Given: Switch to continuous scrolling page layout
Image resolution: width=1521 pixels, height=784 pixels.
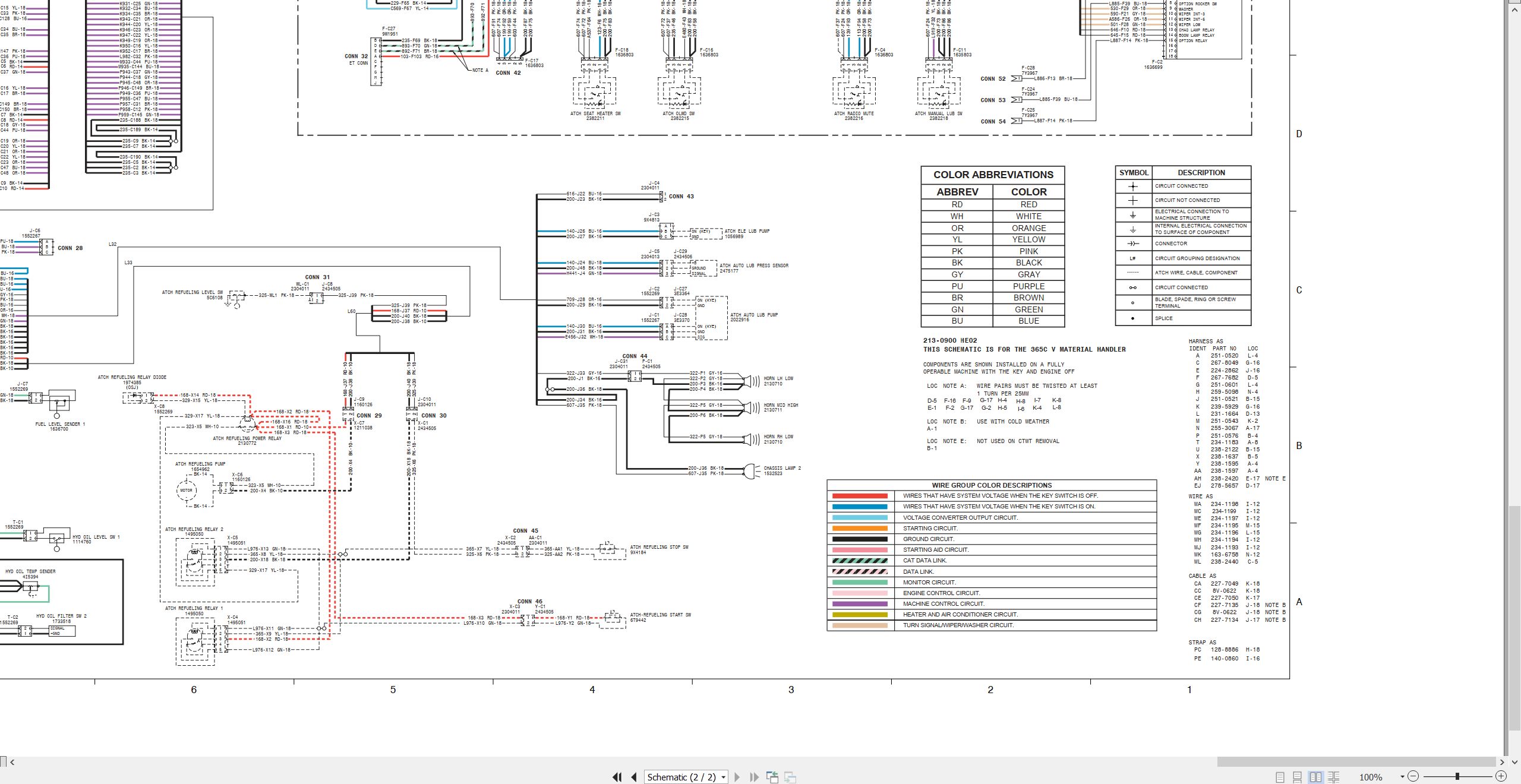Looking at the screenshot, I should (1298, 777).
